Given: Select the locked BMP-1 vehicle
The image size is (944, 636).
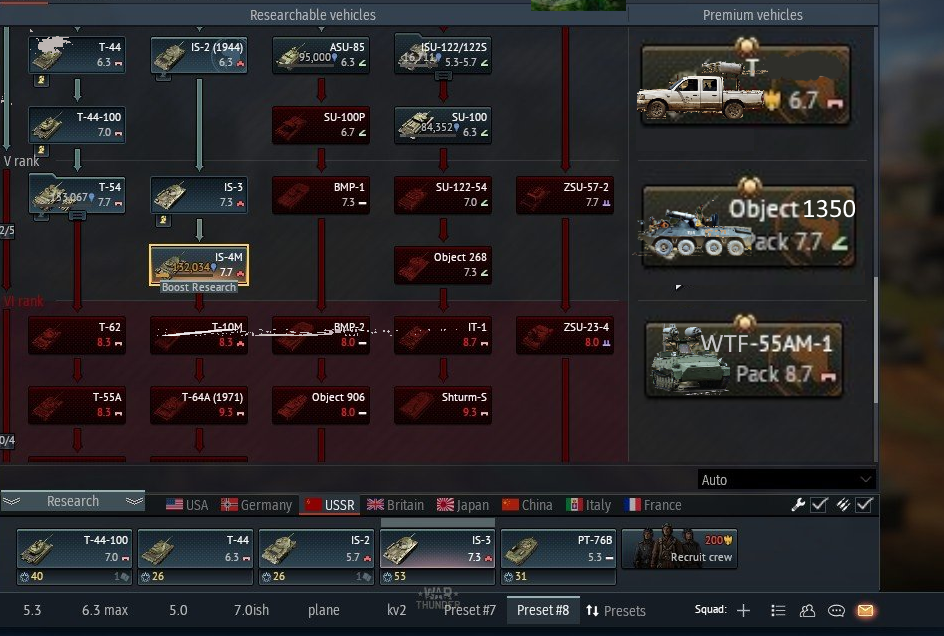Looking at the screenshot, I should tap(321, 195).
